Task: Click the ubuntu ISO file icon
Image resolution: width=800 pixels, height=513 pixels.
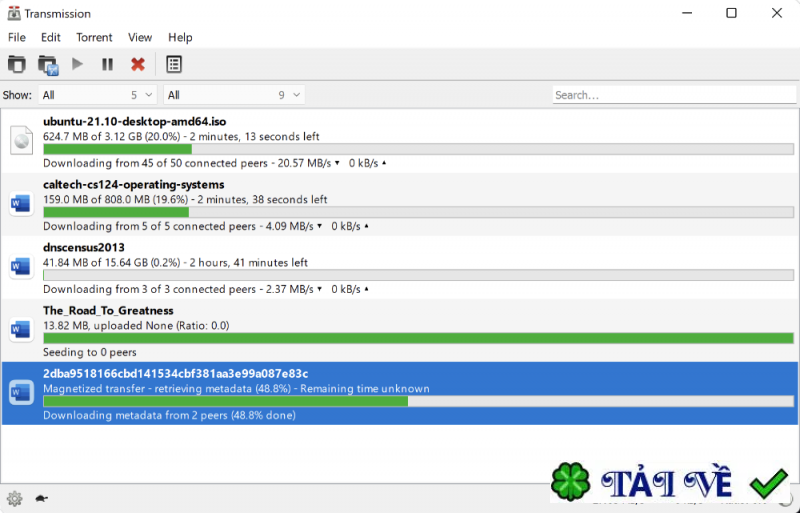Action: coord(21,140)
